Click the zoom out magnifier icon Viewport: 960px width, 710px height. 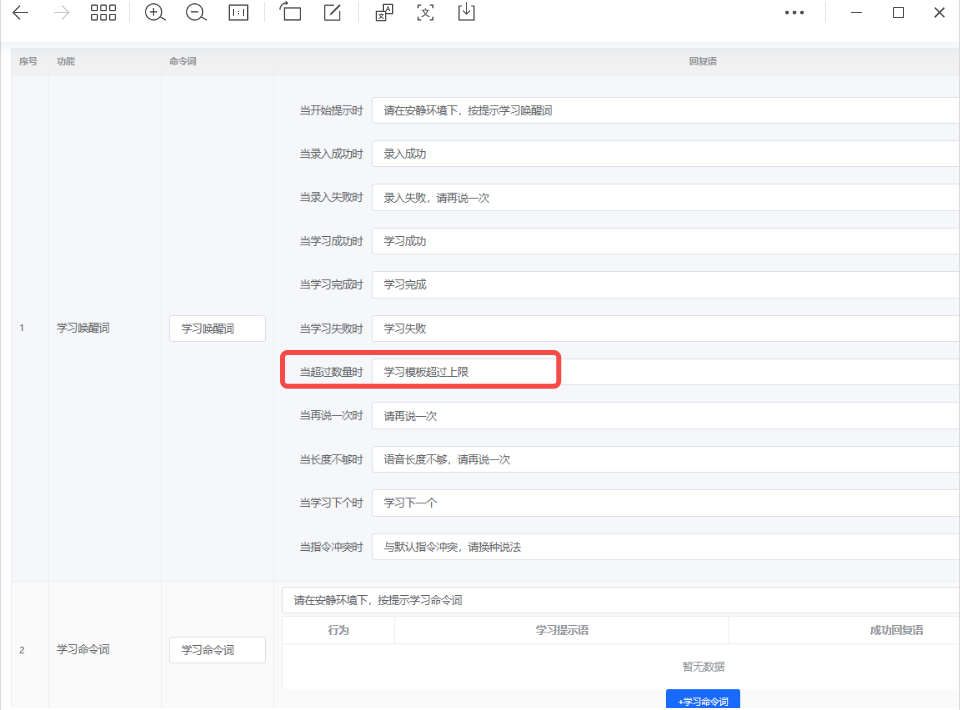tap(196, 13)
